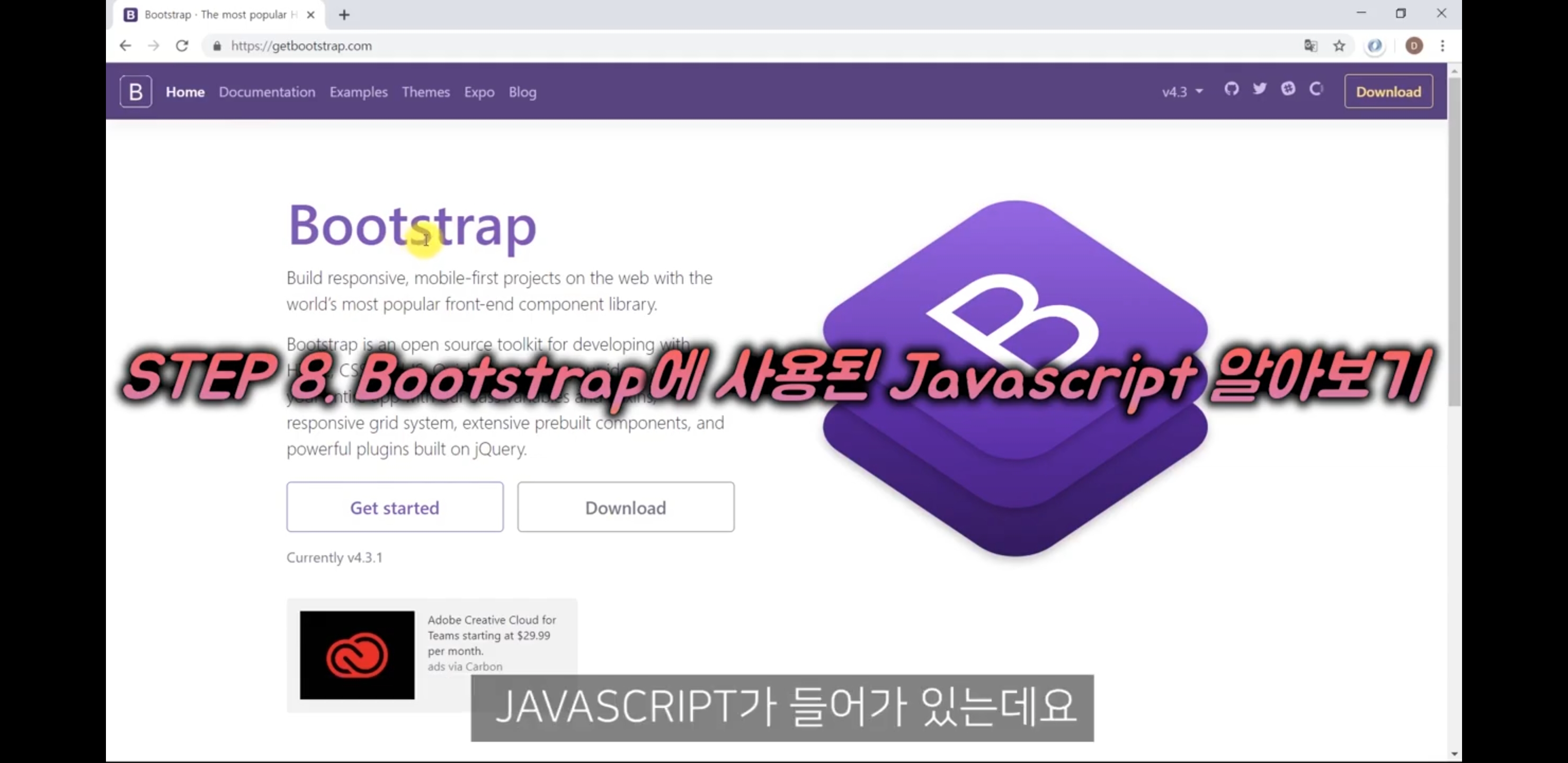Bookmark the page with the star icon
The width and height of the screenshot is (1568, 763).
(x=1339, y=46)
